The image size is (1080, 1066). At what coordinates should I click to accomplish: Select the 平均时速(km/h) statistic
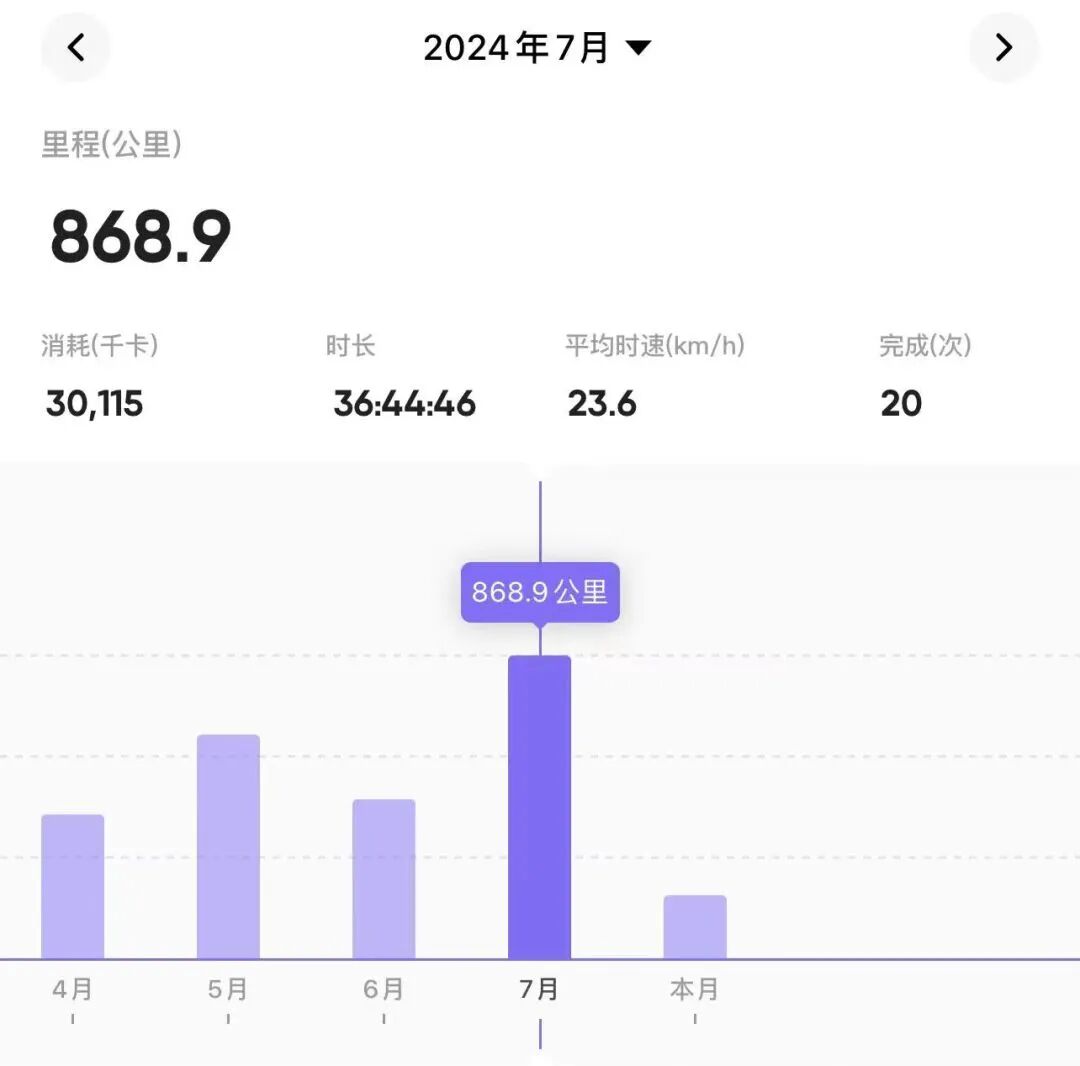[654, 346]
